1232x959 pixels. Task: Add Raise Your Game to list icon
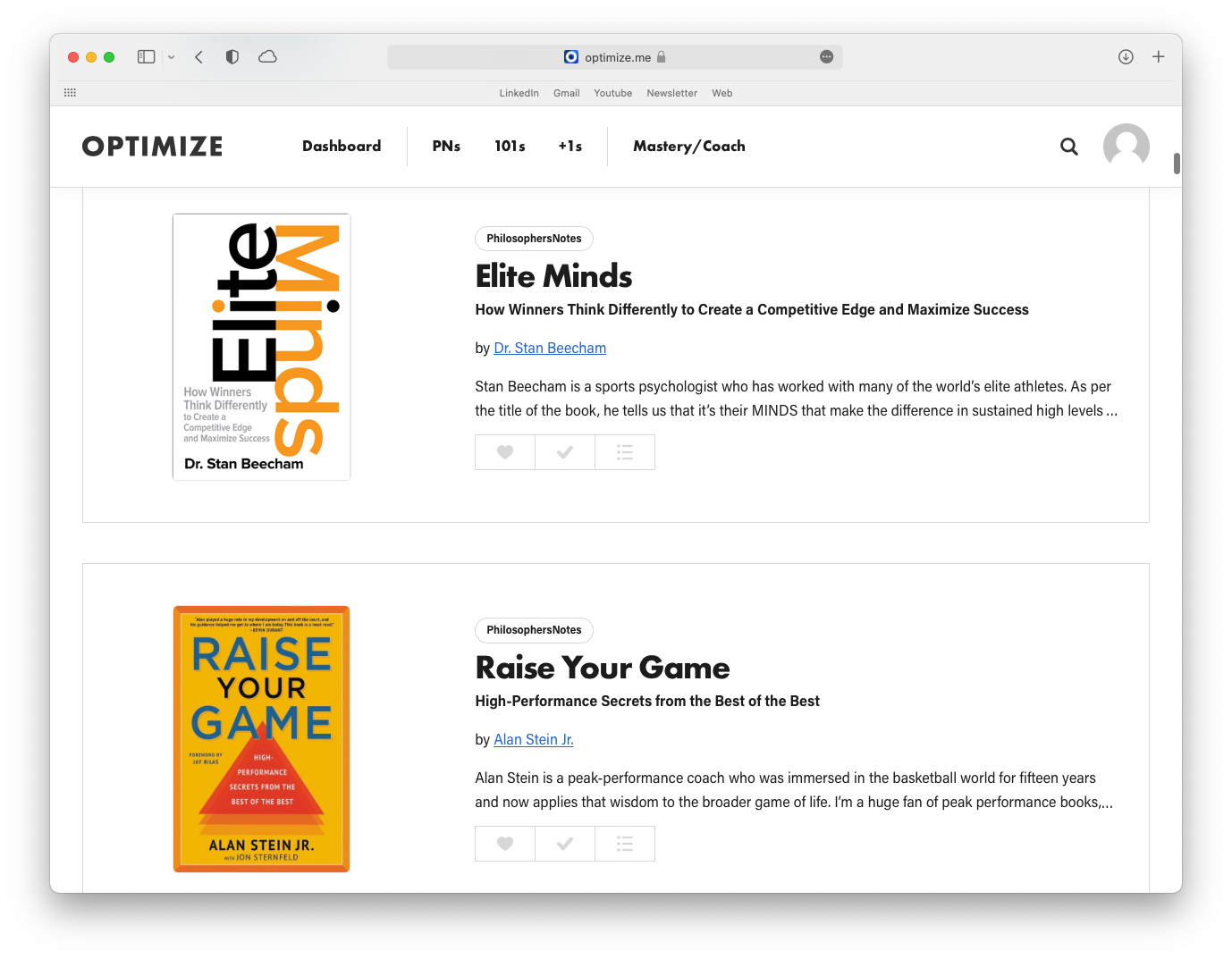(625, 844)
